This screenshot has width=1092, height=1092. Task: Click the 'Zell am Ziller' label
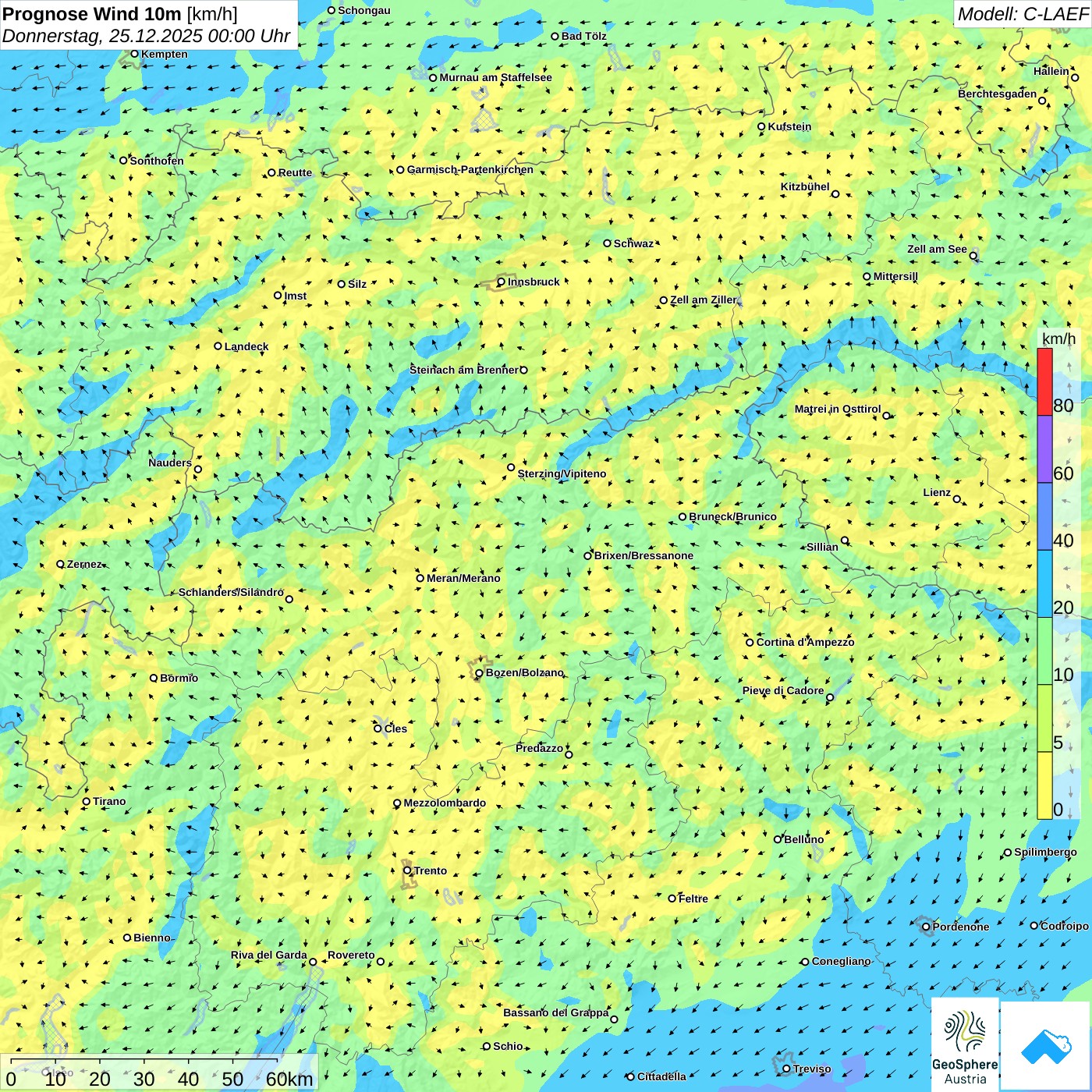pyautogui.click(x=704, y=300)
